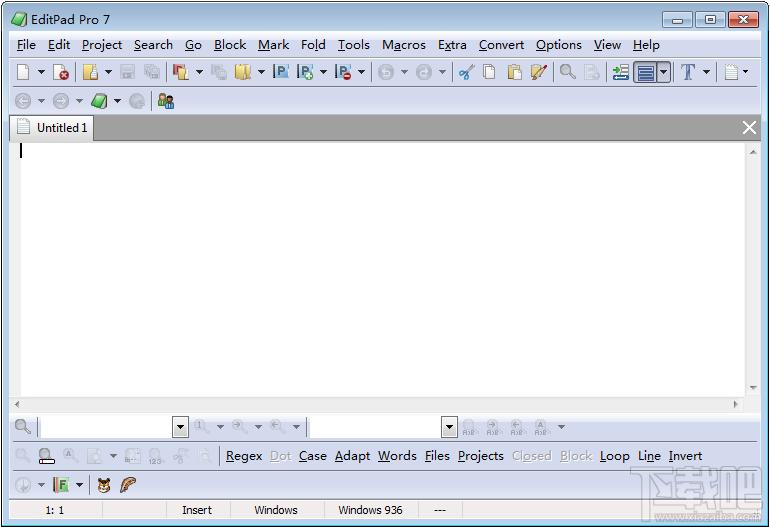The width and height of the screenshot is (770, 527).
Task: Click the Insert mode status indicator
Action: (x=197, y=510)
